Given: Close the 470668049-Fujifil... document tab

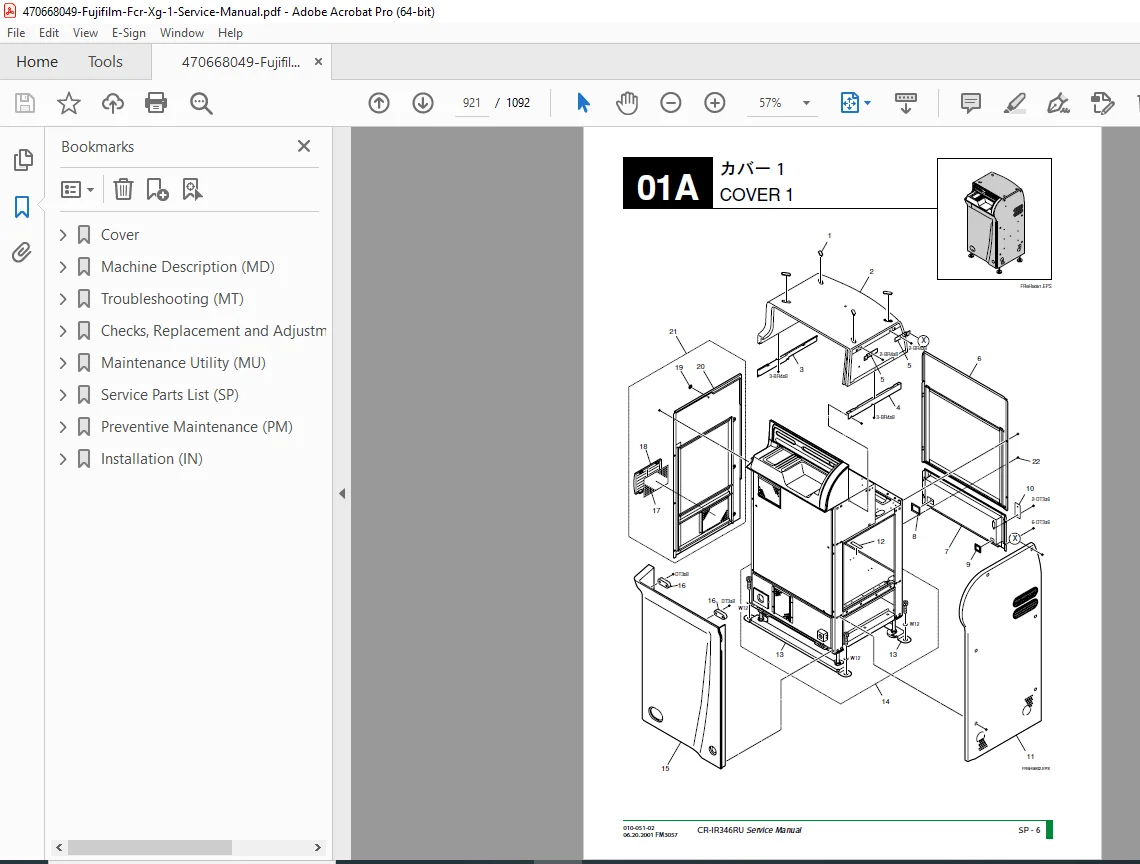Looking at the screenshot, I should [318, 62].
